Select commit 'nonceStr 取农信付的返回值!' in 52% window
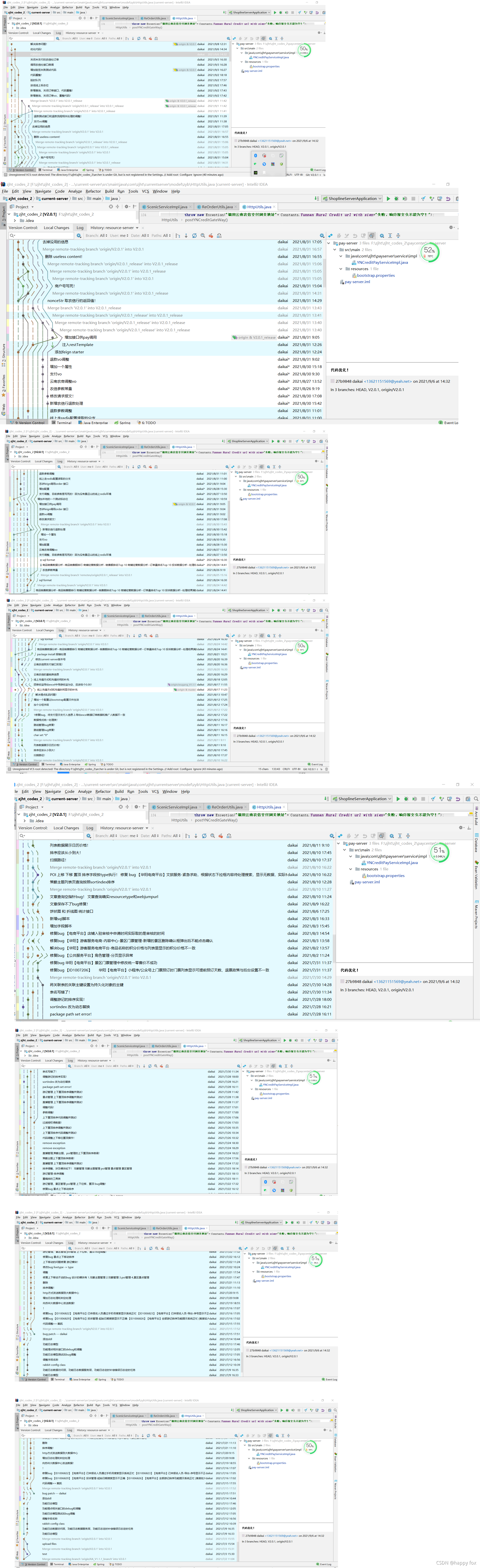Screen dimensions: 480x1568 pos(71,301)
